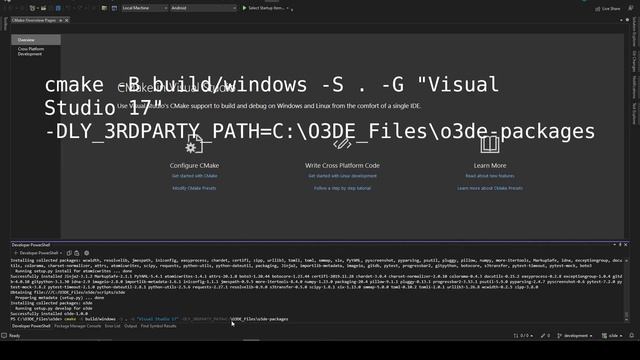Expand the Select Startup Item dropdown arrow
Screen dimensions: 640x360
click(x=288, y=8)
